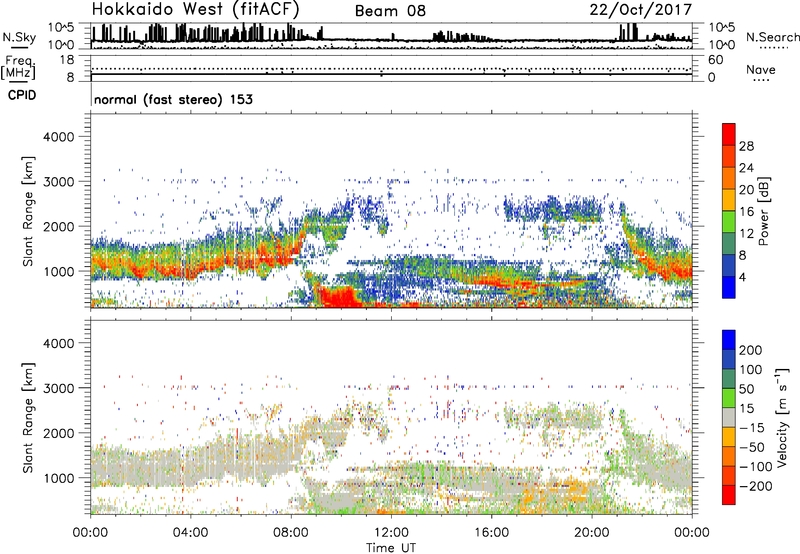Screen dimensions: 800x554
Task: Click the '60' Nave axis tick
Action: click(x=715, y=60)
